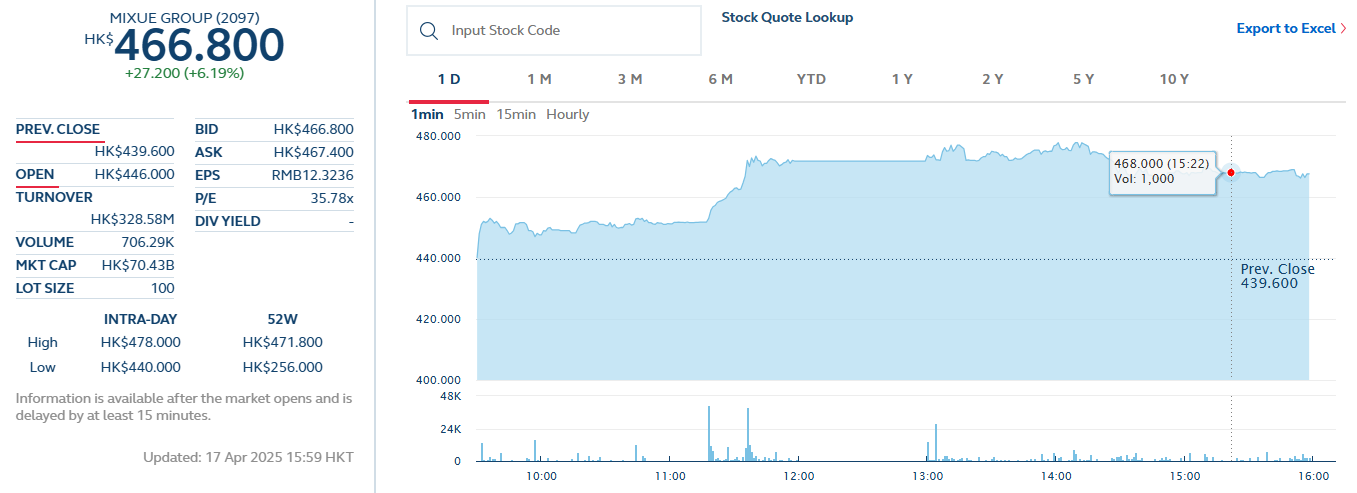This screenshot has width=1357, height=493.
Task: View the 10 Y range tab
Action: pyautogui.click(x=1174, y=79)
